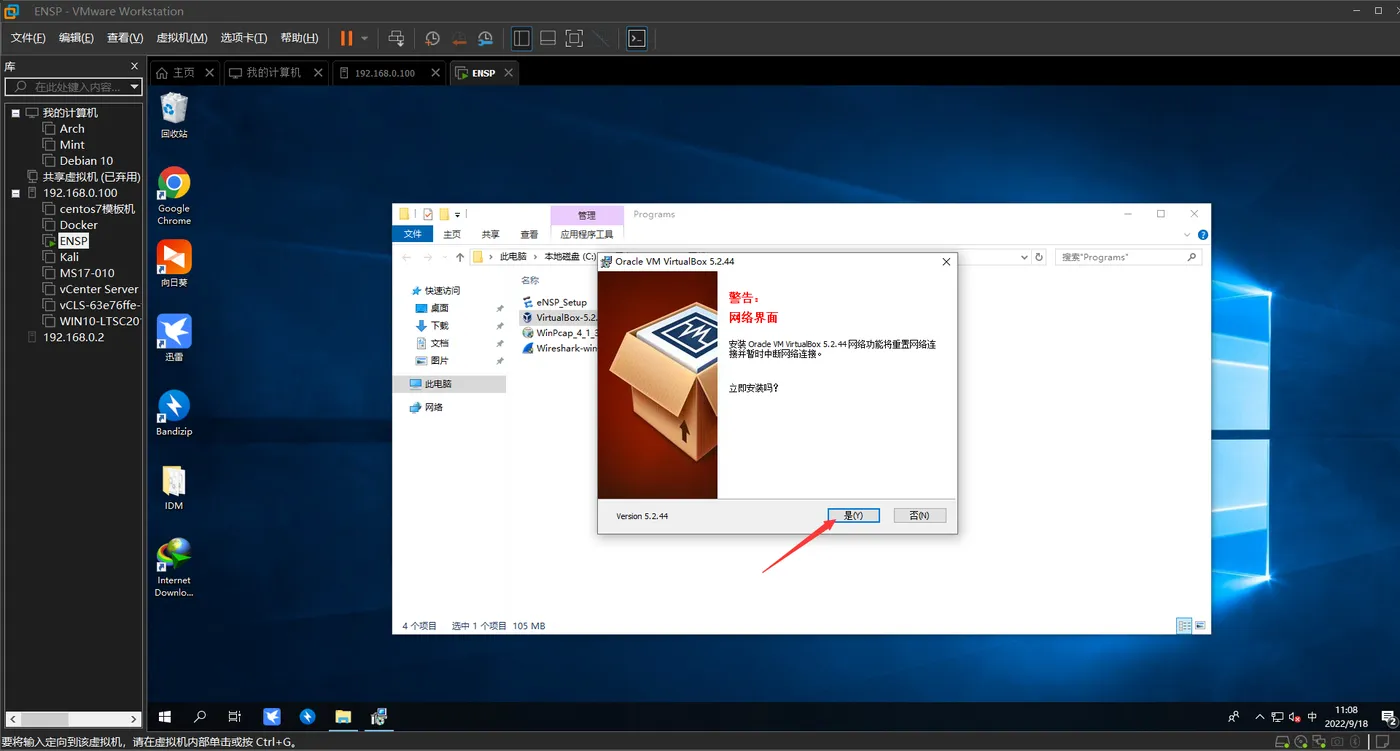Open the 虚拟机(M) menu
This screenshot has height=751, width=1400.
click(x=182, y=38)
